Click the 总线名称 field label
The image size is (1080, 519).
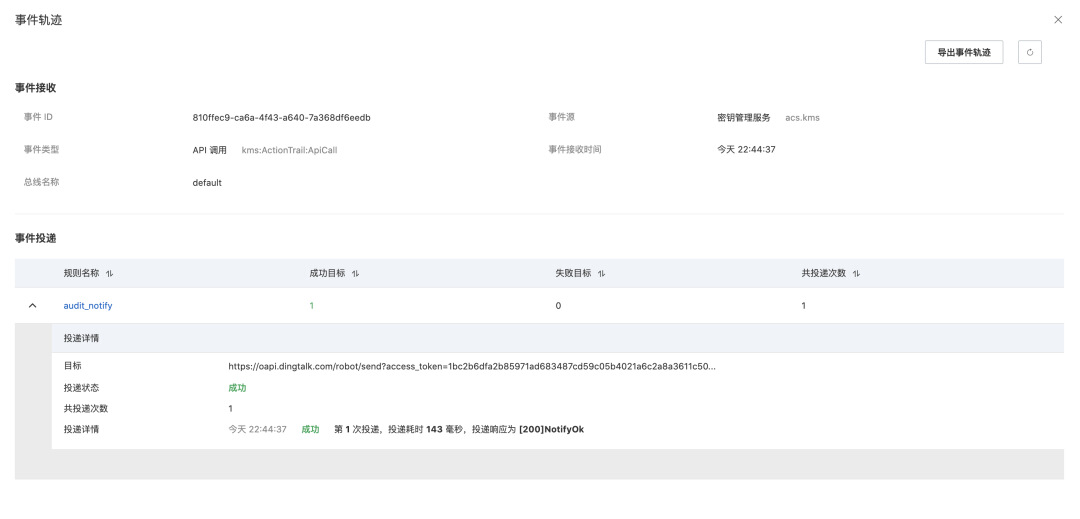(x=41, y=182)
